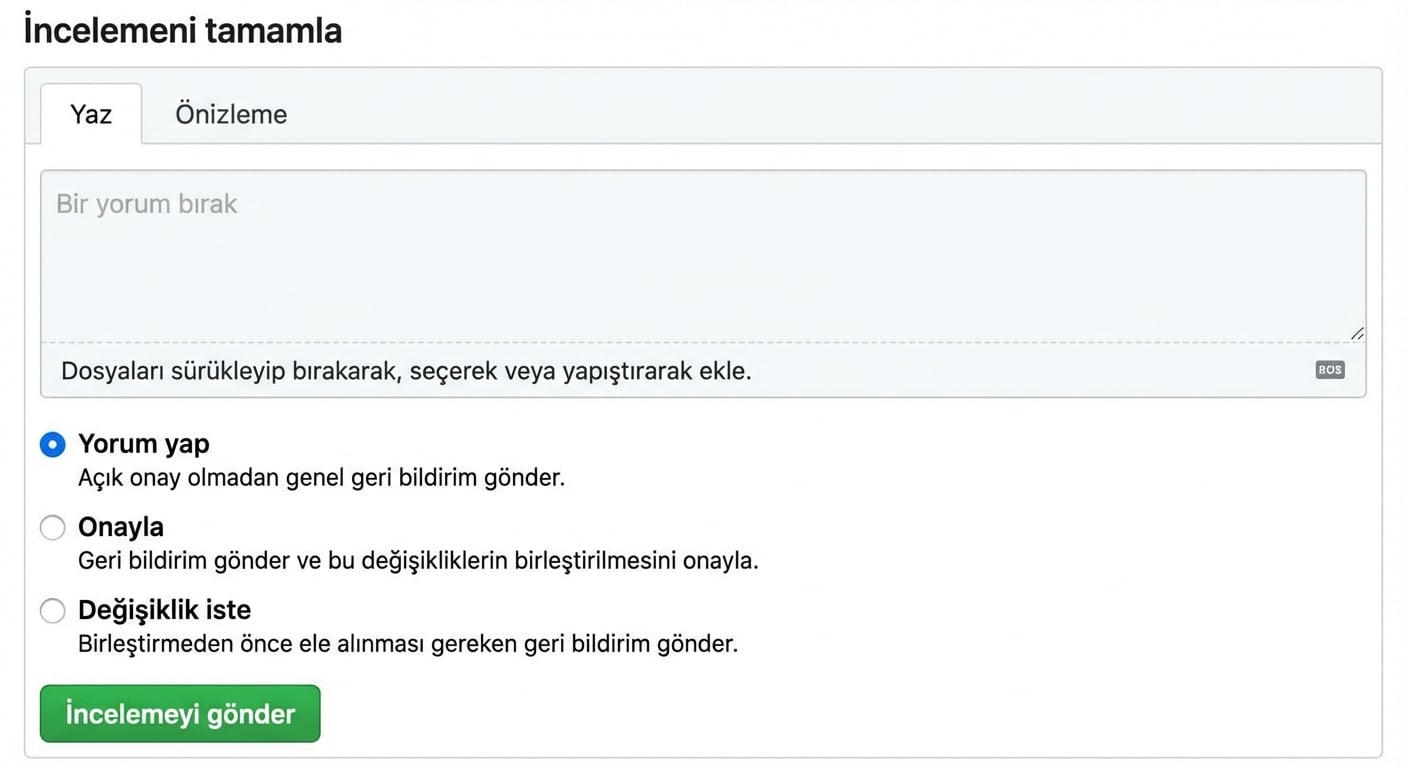Click the Değişiklik iste label text

165,610
